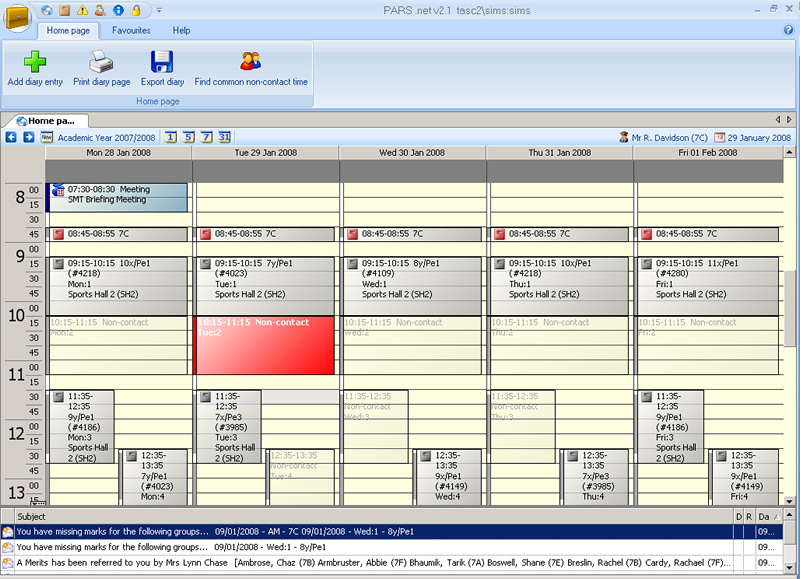Open Find common non-contact time
The image size is (800, 579).
251,62
